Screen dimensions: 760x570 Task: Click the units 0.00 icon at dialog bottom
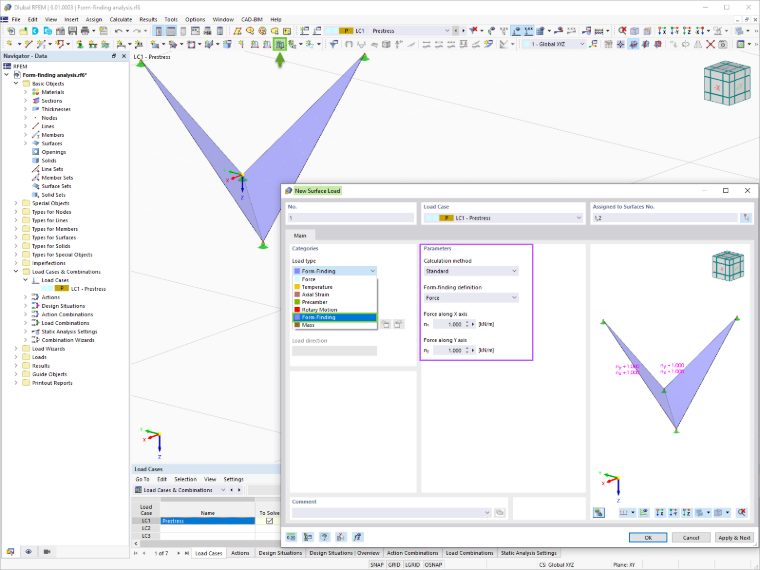291,537
